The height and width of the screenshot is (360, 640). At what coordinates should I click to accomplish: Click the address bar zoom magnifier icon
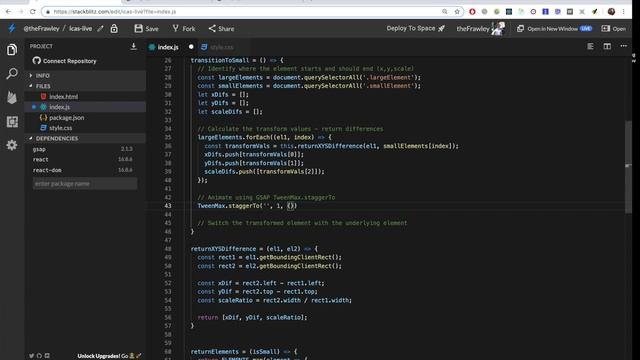[x=444, y=11]
